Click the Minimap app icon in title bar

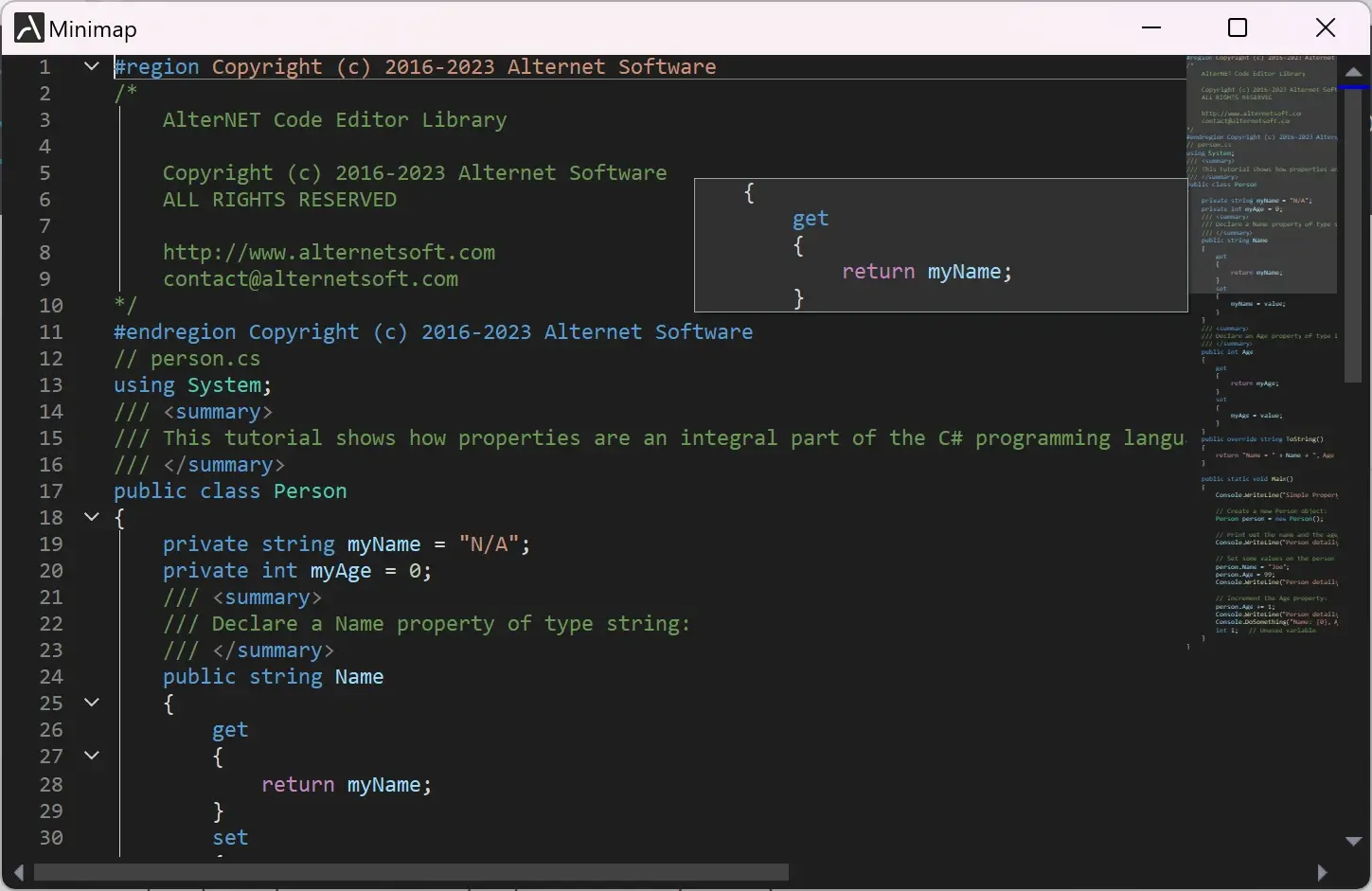(x=28, y=28)
